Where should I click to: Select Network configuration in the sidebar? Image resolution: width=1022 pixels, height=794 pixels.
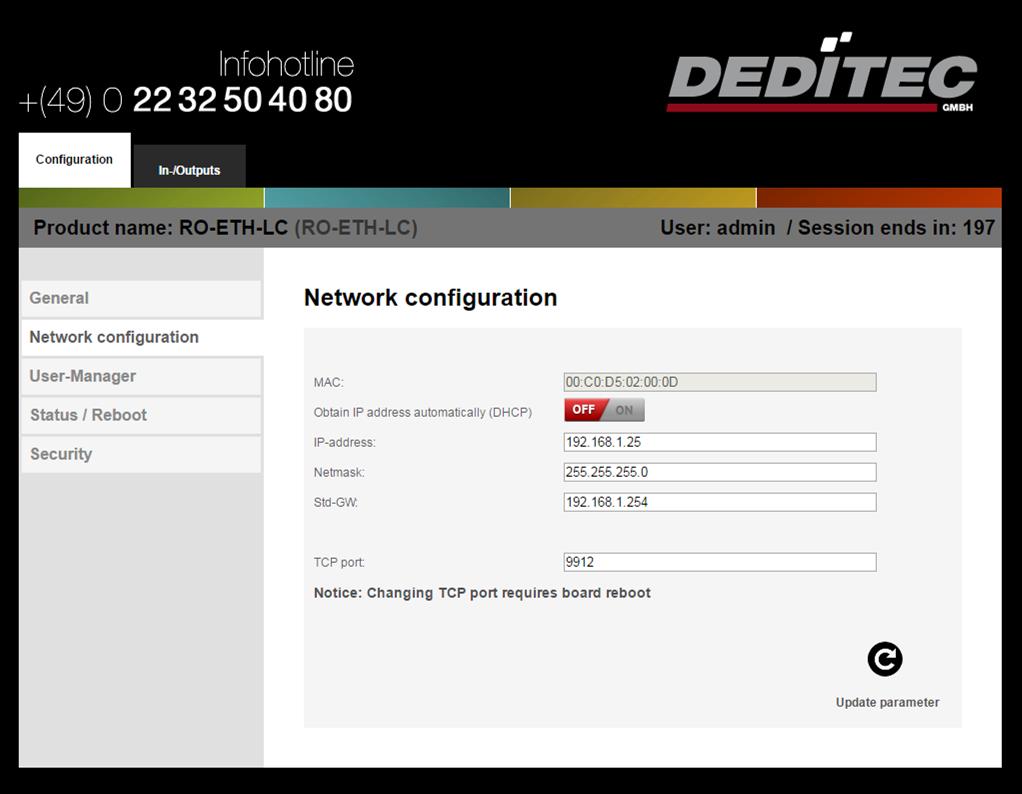point(140,337)
